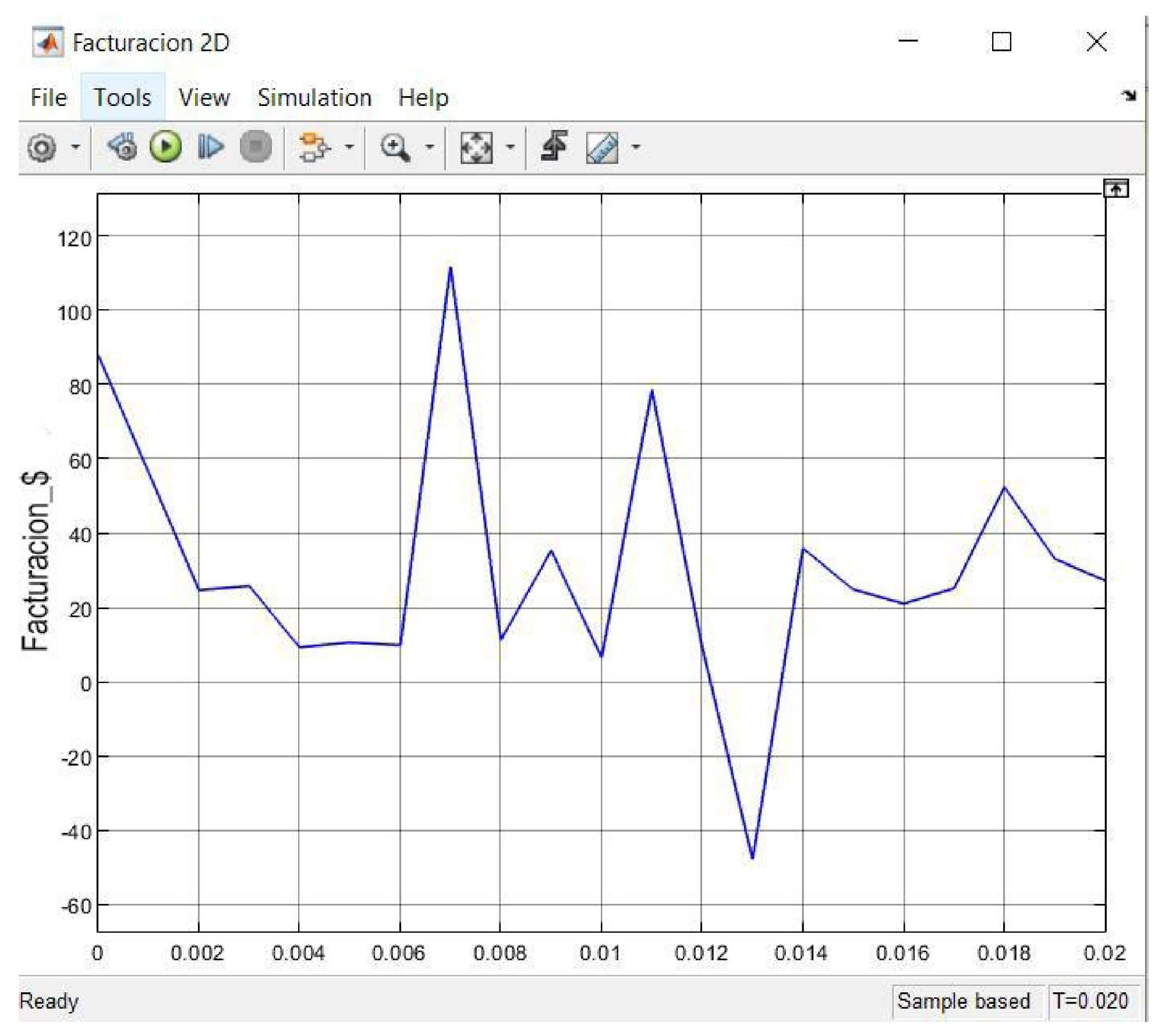Expand dropdown arrow beside Scale Axes icon
Image resolution: width=1158 pixels, height=1036 pixels.
tap(510, 147)
